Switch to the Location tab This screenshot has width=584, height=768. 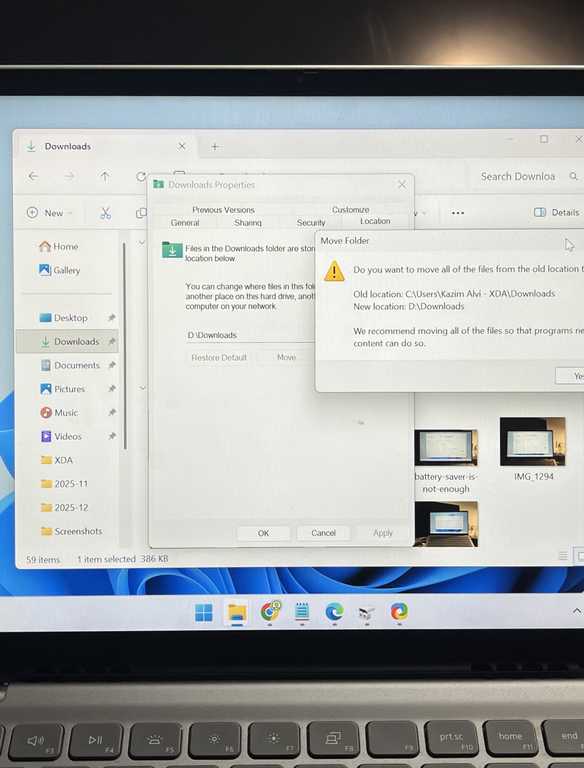click(x=375, y=221)
